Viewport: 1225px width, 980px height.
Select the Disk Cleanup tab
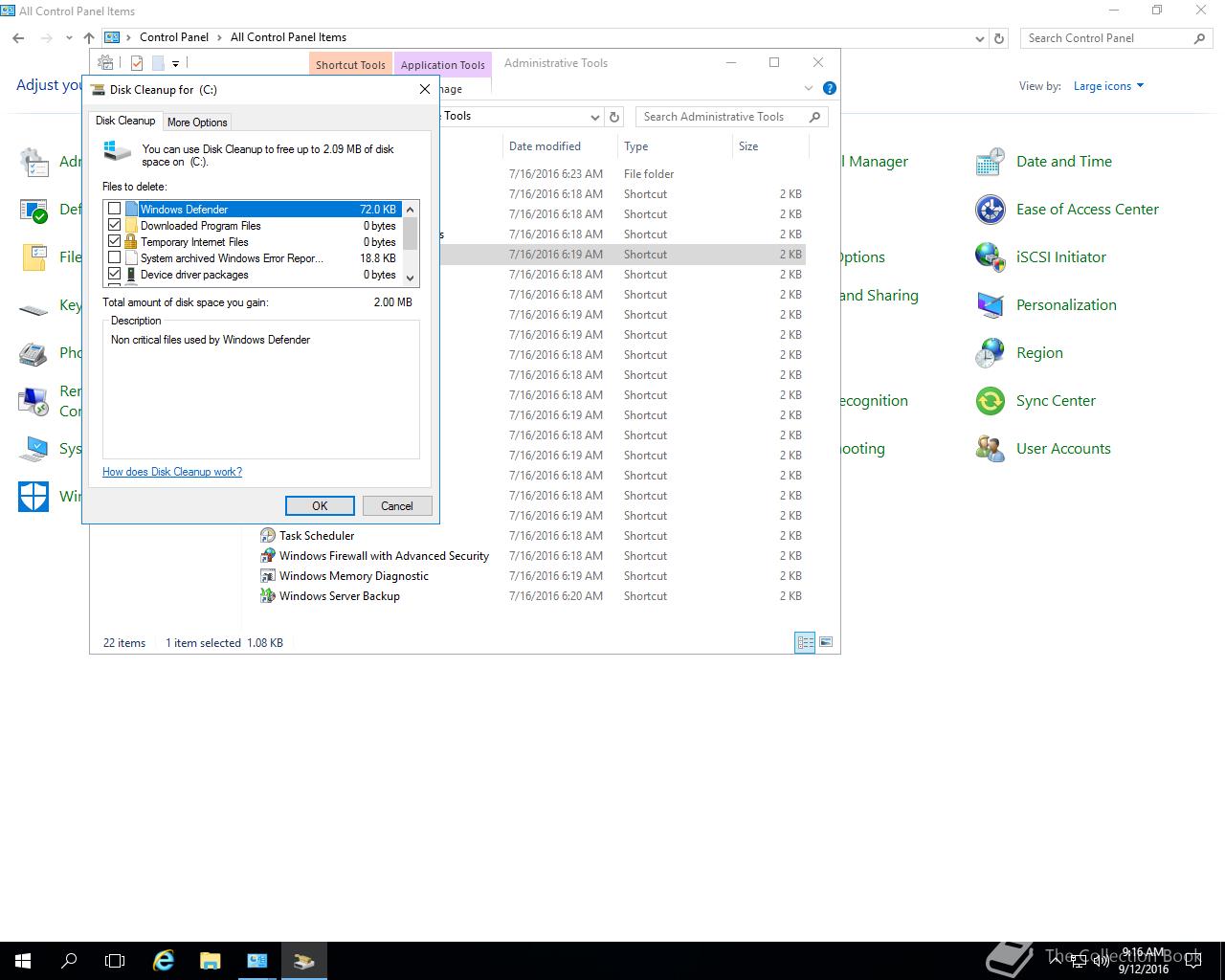coord(125,121)
